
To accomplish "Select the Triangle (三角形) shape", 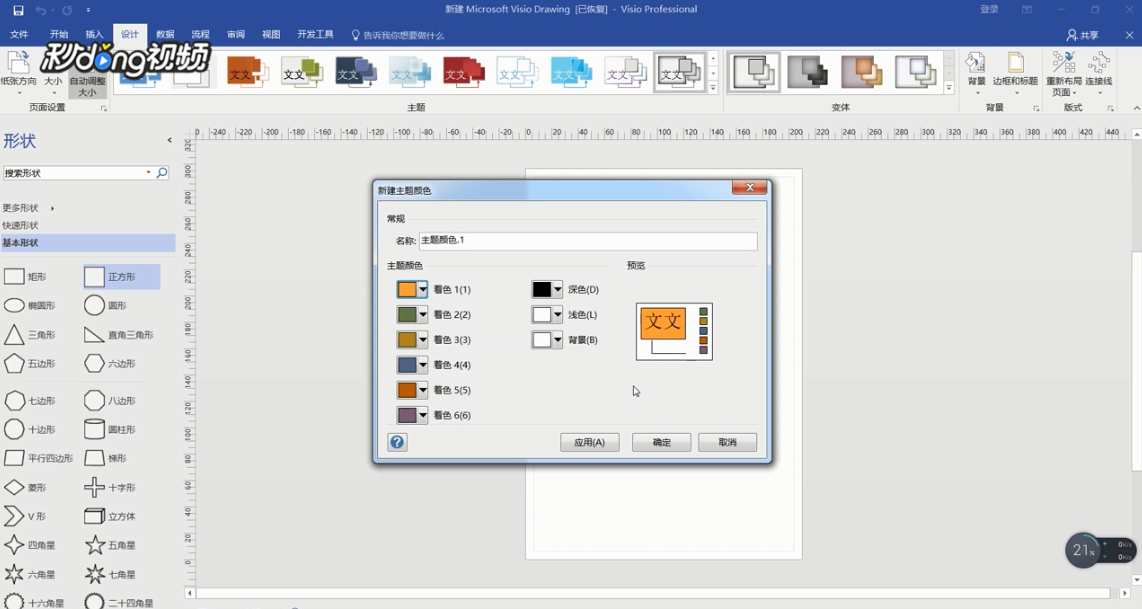I will pyautogui.click(x=31, y=335).
